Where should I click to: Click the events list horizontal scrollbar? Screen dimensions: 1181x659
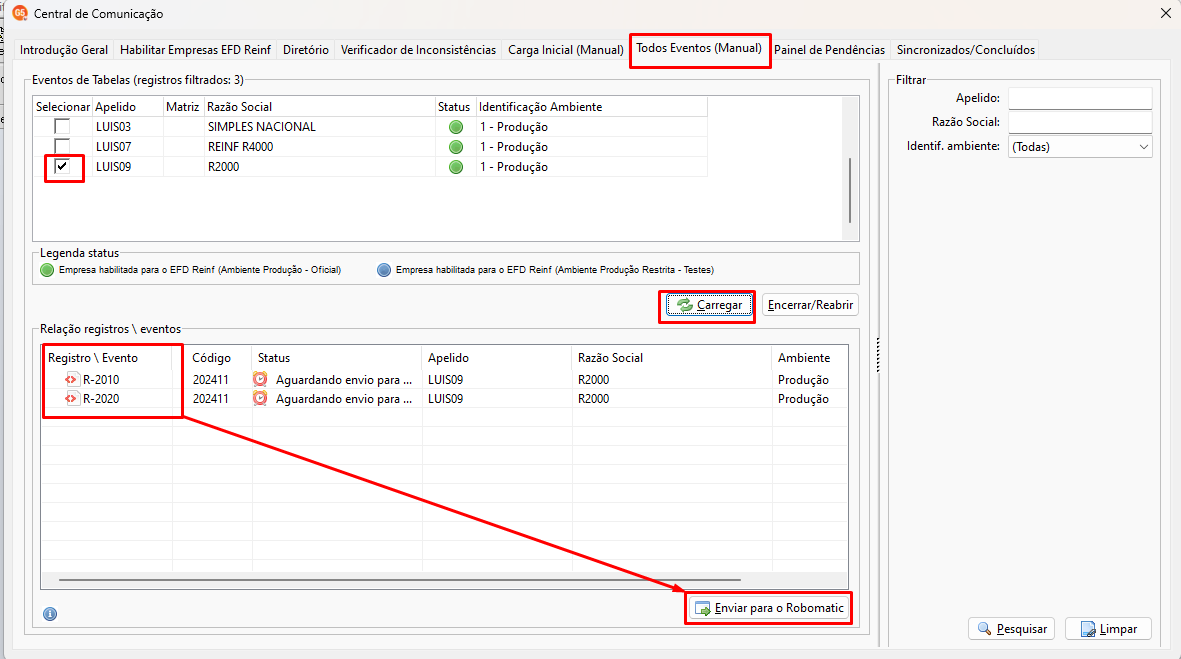[400, 580]
